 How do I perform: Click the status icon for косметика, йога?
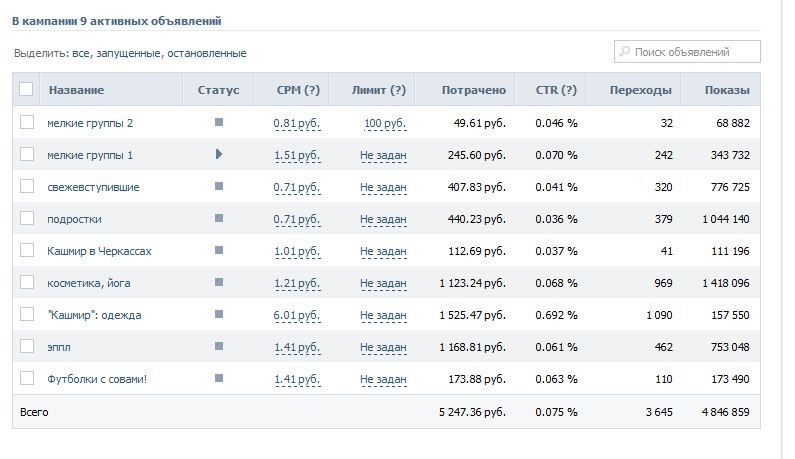click(x=219, y=282)
